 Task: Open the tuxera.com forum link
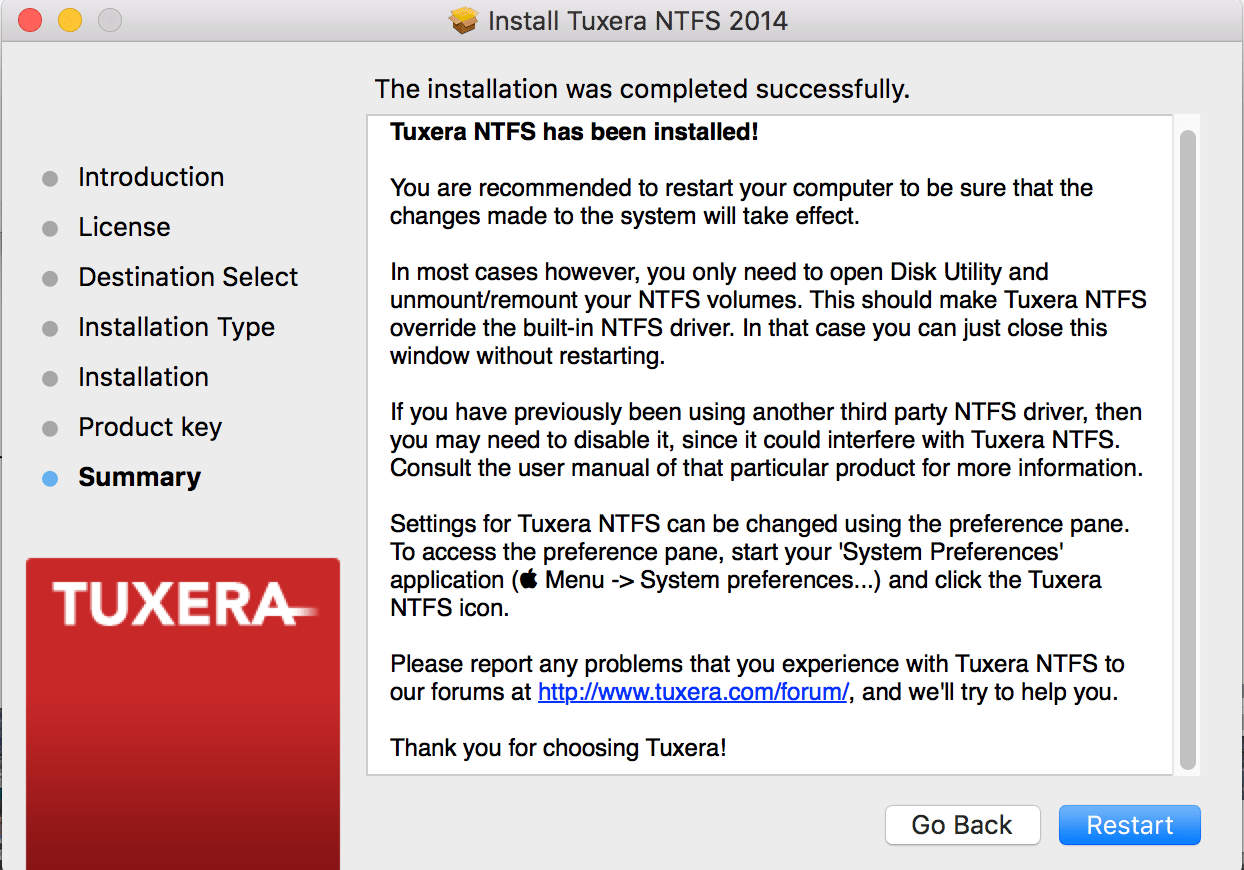(x=693, y=691)
